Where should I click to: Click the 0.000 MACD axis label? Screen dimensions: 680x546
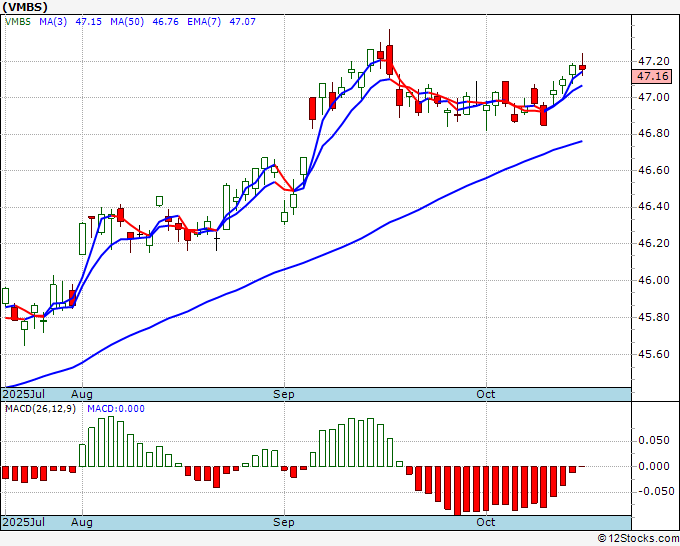coord(656,466)
